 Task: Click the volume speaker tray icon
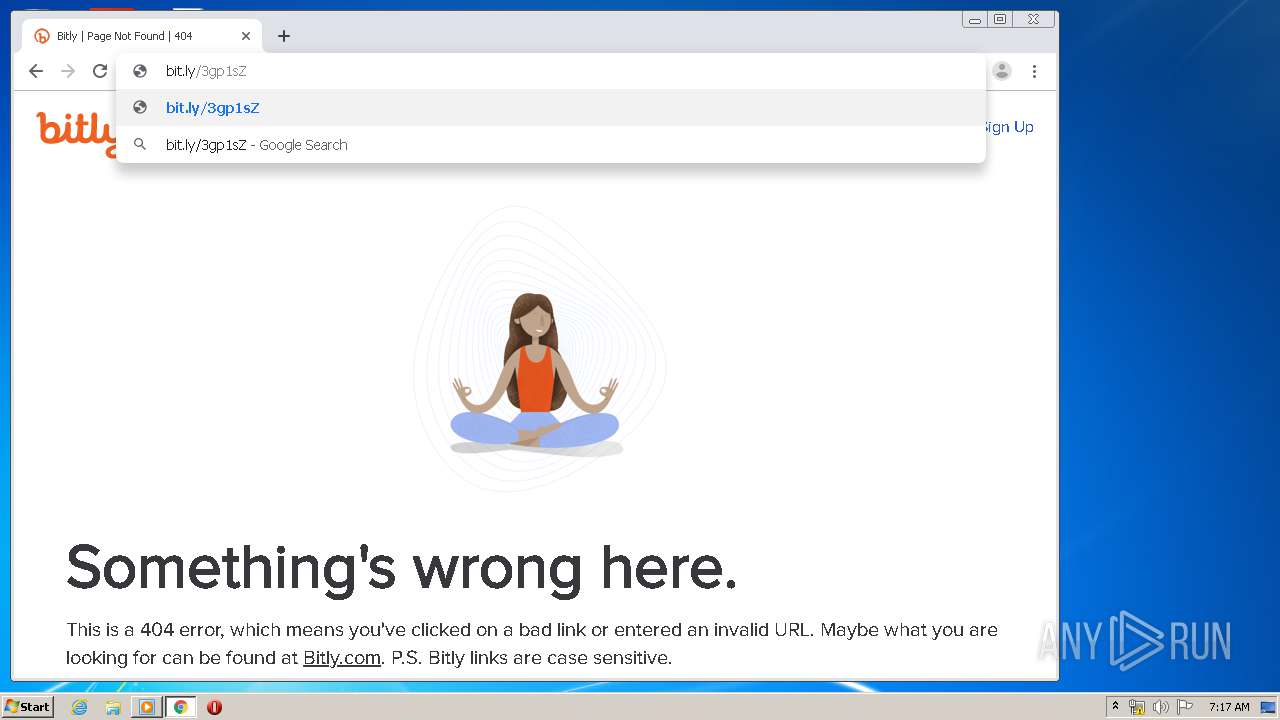(x=1160, y=707)
